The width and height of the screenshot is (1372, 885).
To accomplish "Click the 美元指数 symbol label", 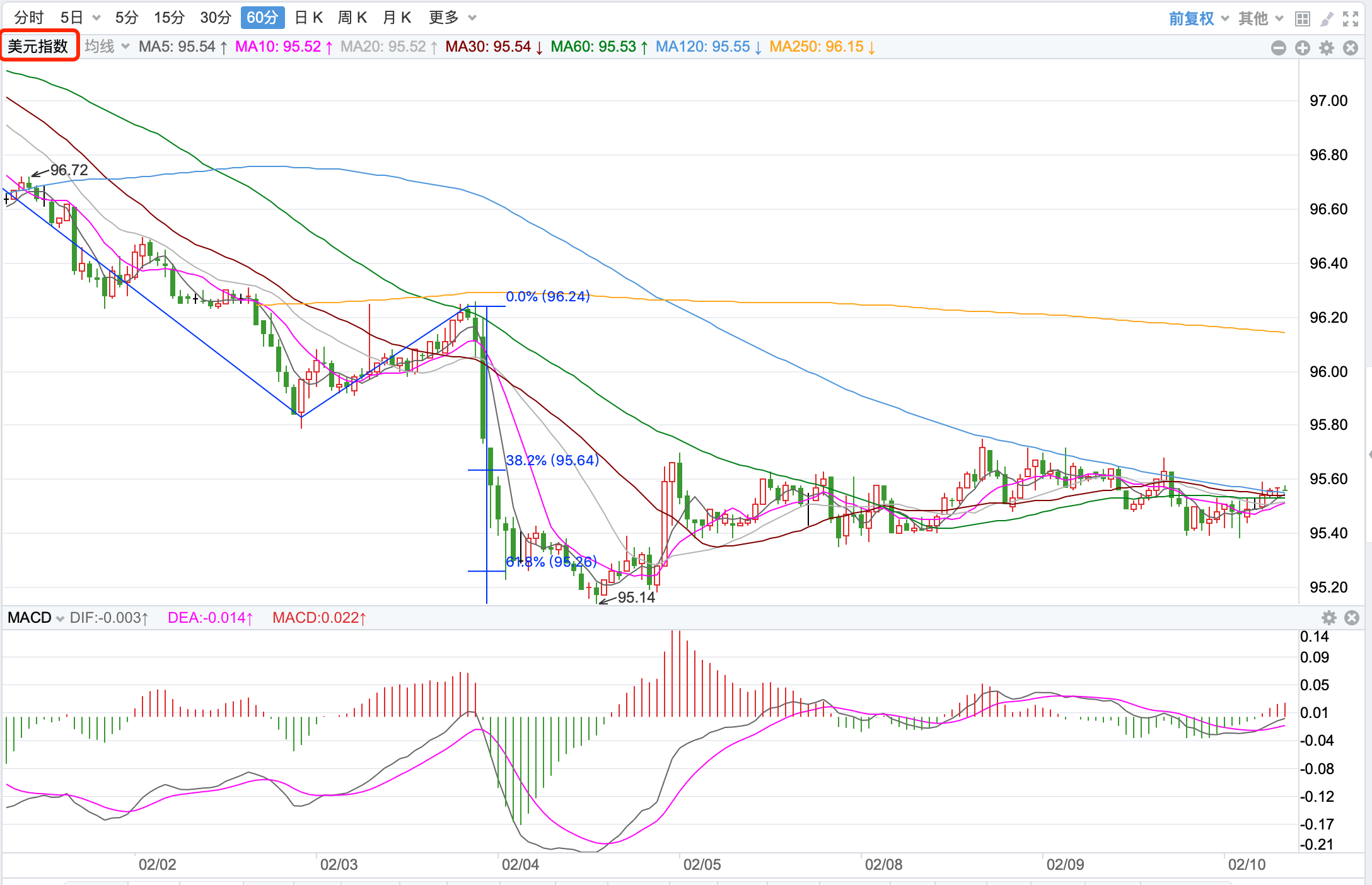I will [38, 47].
